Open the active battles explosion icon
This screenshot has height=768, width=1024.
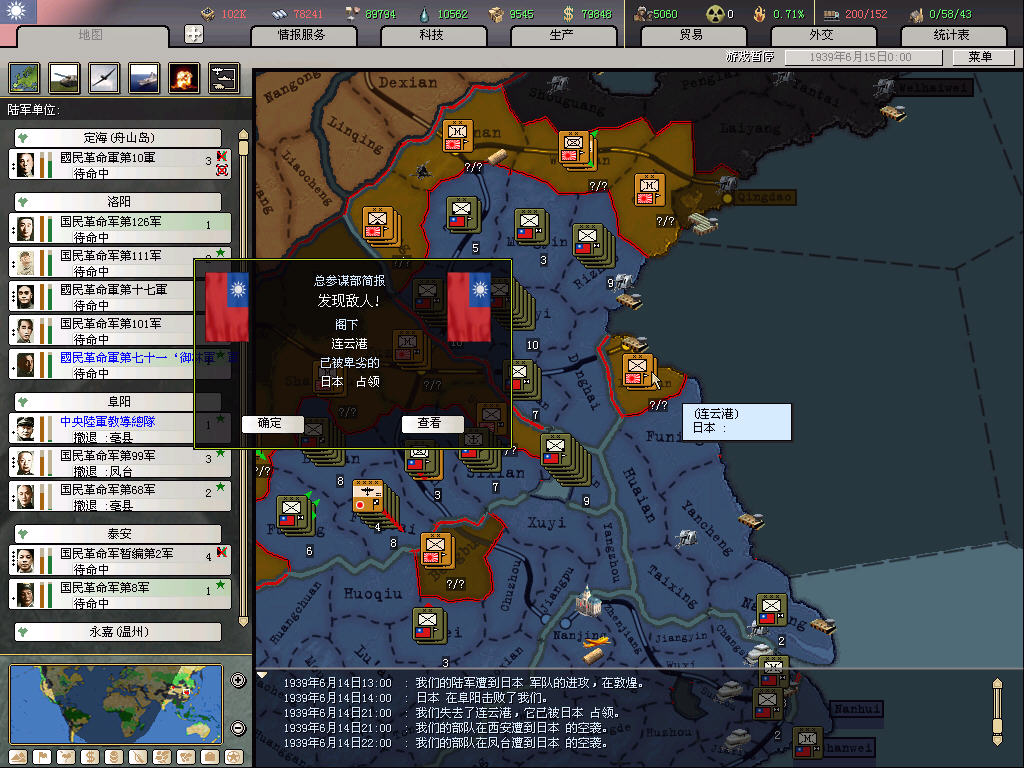184,78
